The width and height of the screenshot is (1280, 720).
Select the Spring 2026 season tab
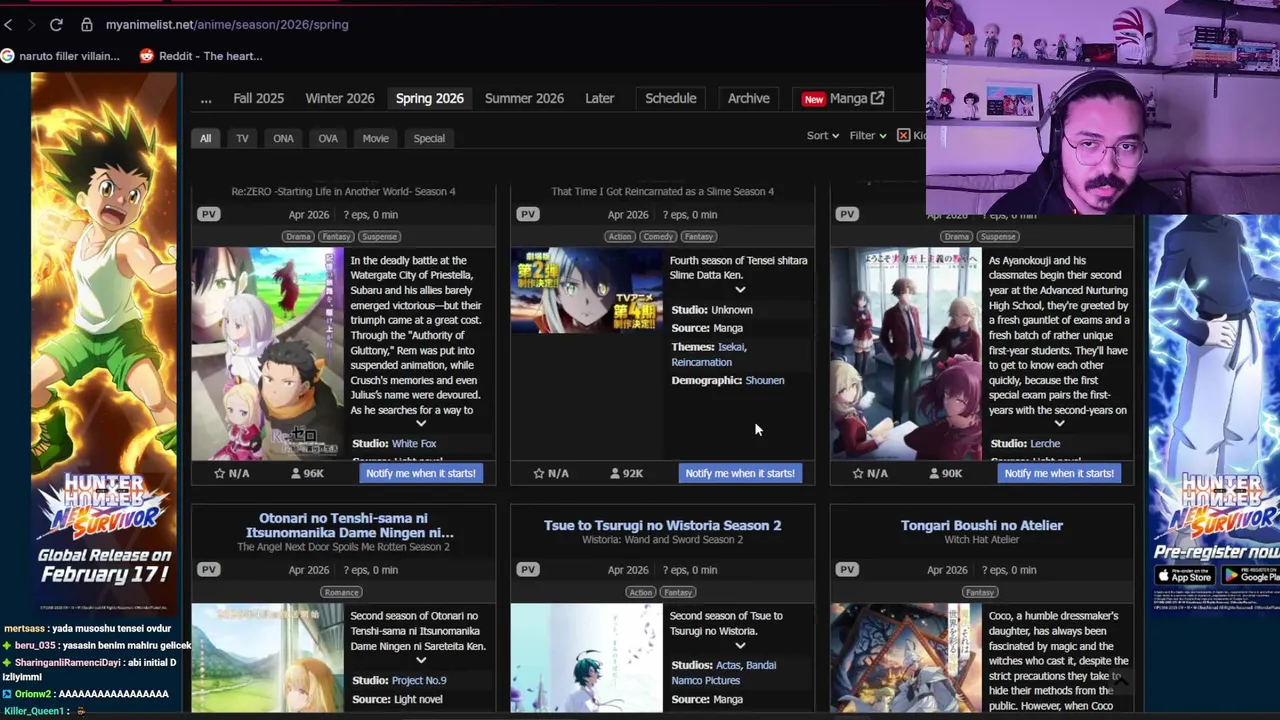point(429,99)
